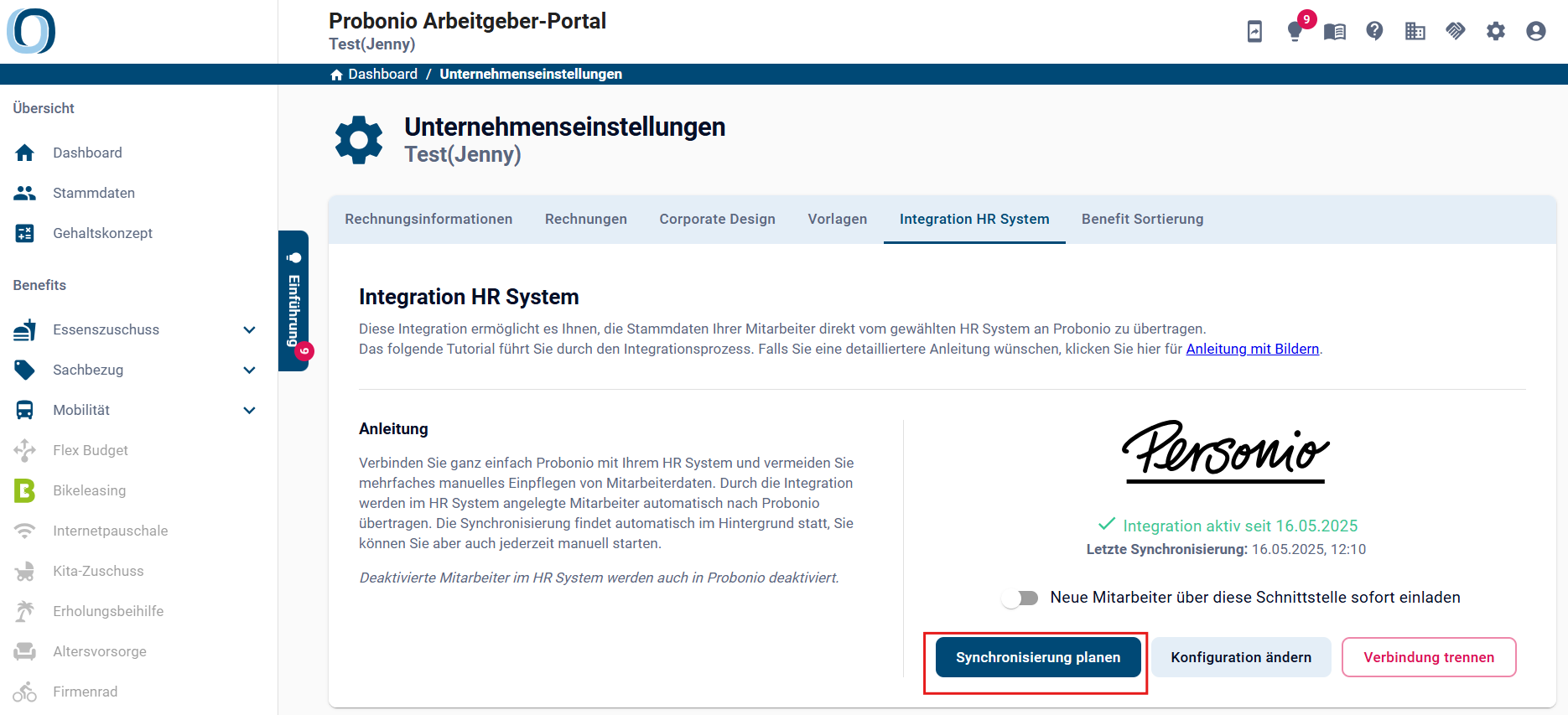Viewport: 1568px width, 715px height.
Task: Open the Benefit Sortierung tab
Action: (1142, 219)
